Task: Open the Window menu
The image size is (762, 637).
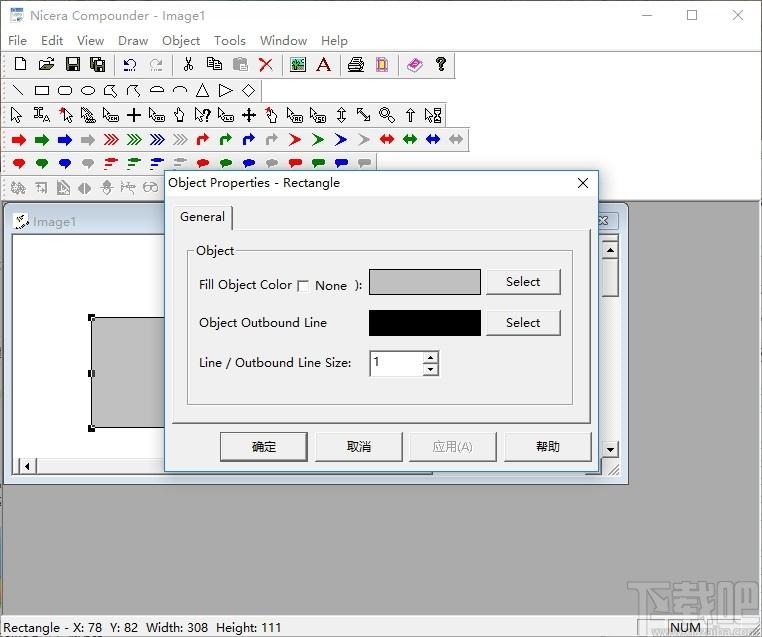Action: coord(283,40)
